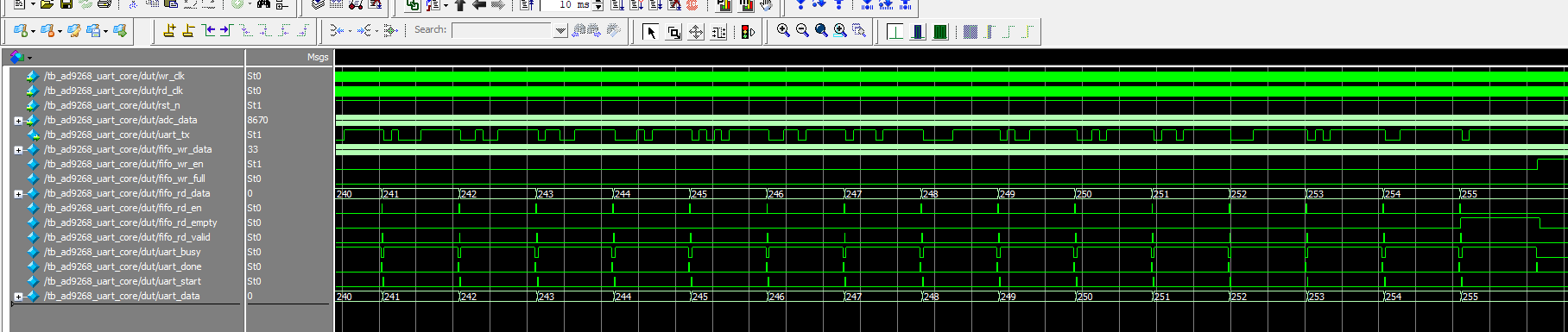Expand the uart_data bus signal
The width and height of the screenshot is (1568, 332).
coord(18,297)
